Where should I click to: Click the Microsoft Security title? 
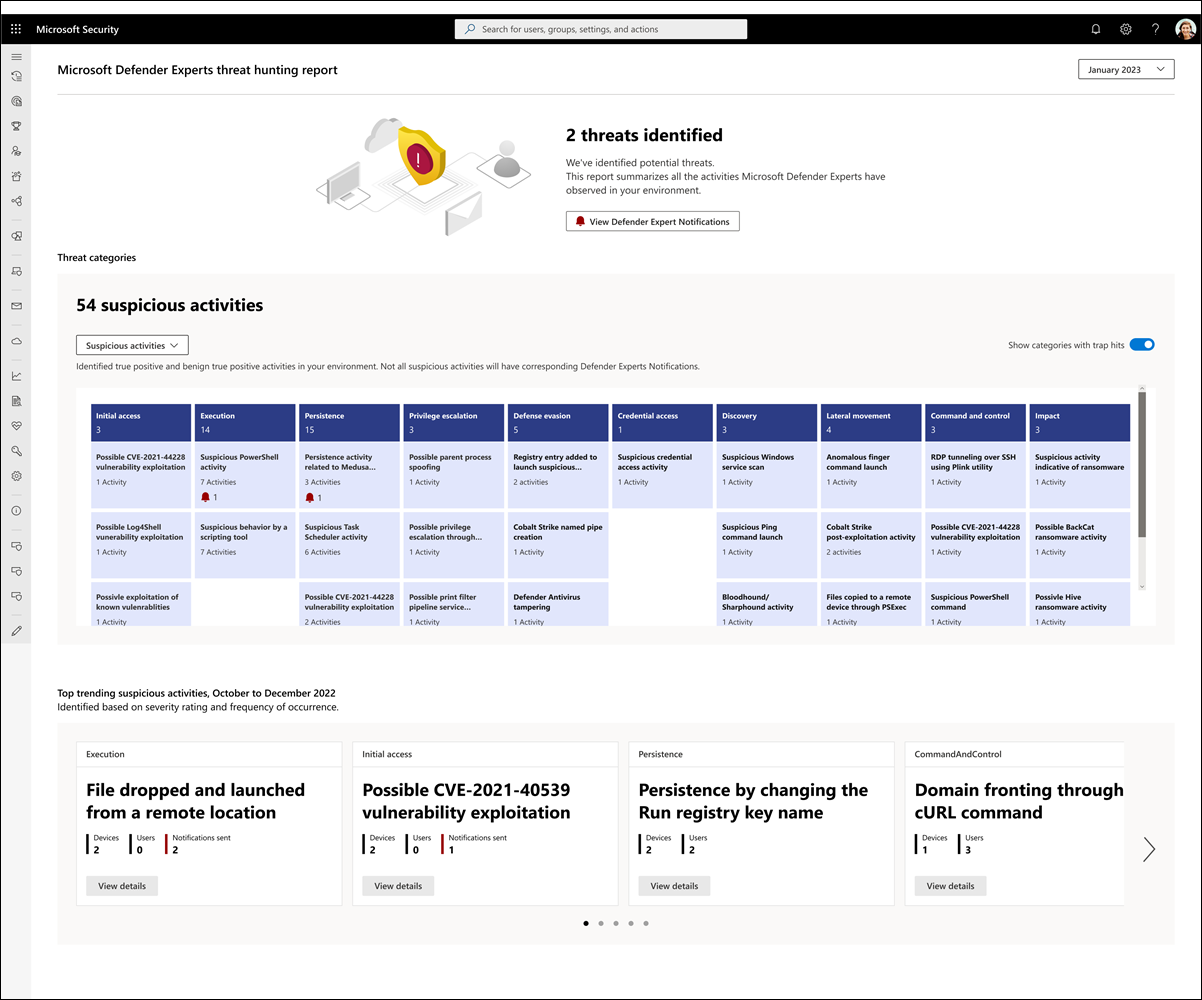(77, 29)
